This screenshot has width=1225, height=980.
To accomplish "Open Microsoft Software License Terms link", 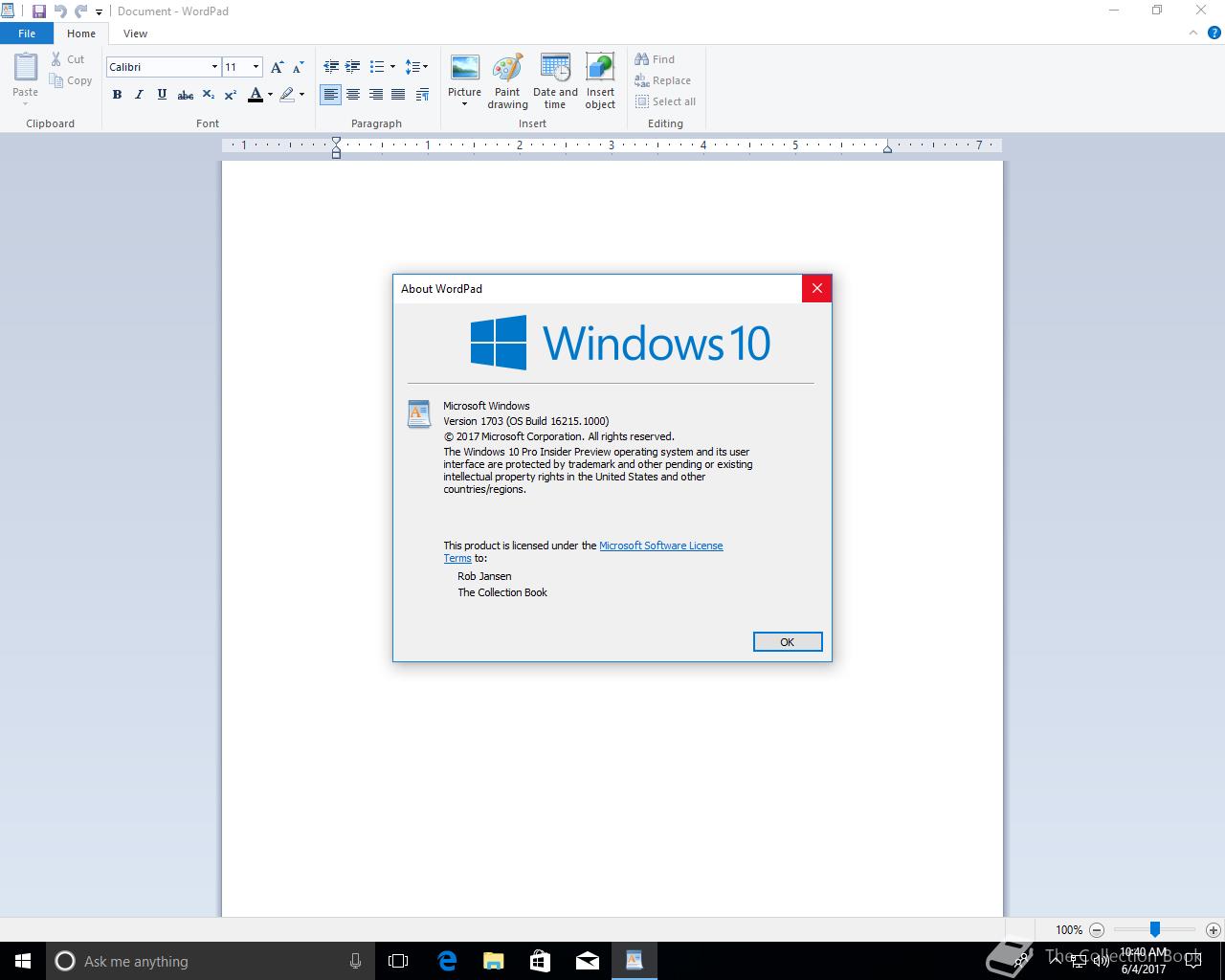I will click(660, 546).
